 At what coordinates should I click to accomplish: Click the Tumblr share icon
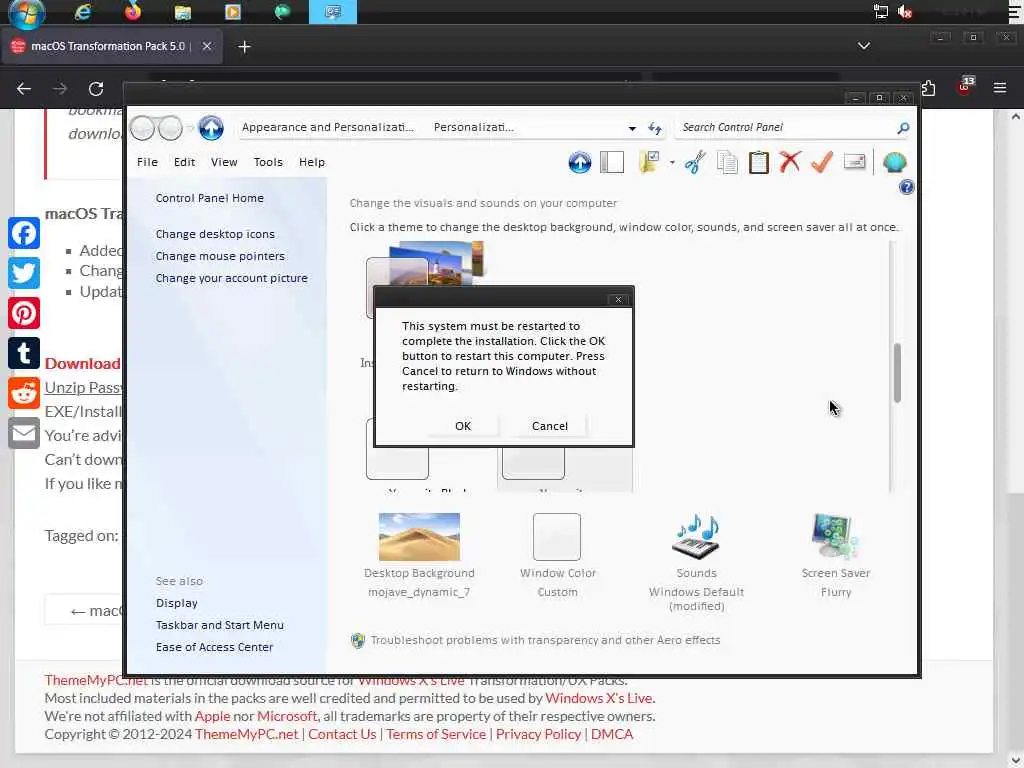point(24,353)
